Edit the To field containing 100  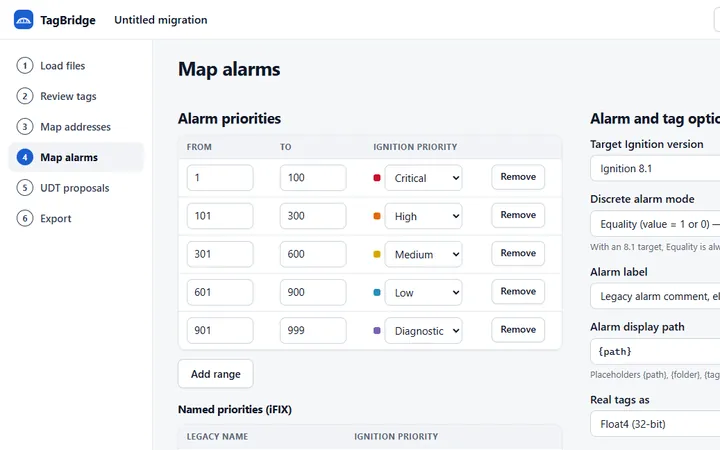click(x=313, y=178)
